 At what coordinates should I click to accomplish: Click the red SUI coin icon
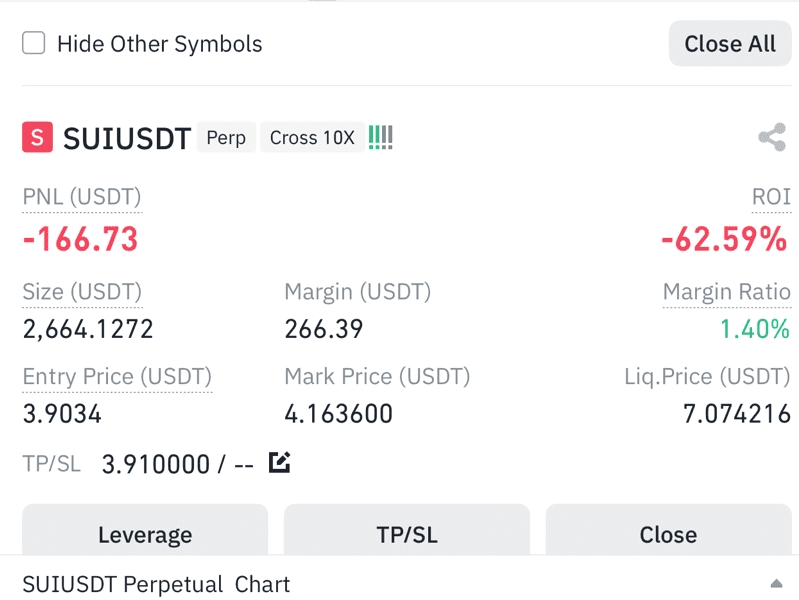(37, 137)
